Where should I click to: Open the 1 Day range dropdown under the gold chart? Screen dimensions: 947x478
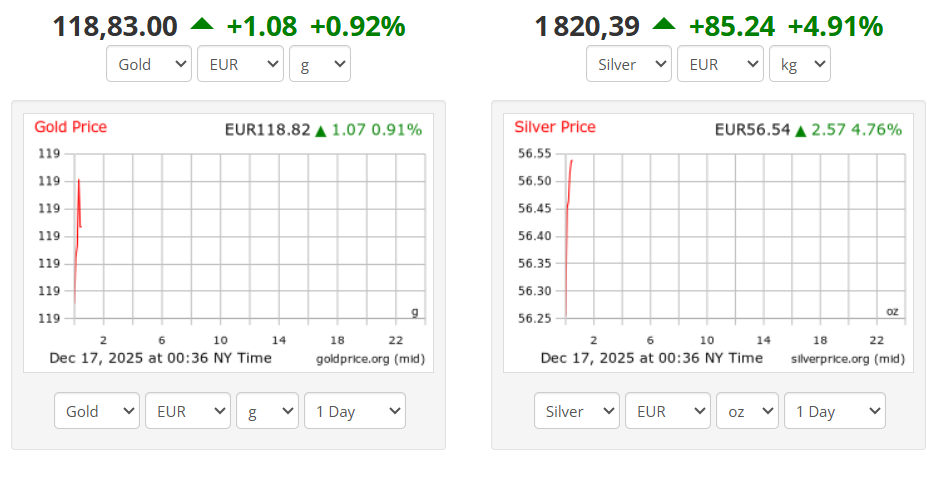coord(354,411)
